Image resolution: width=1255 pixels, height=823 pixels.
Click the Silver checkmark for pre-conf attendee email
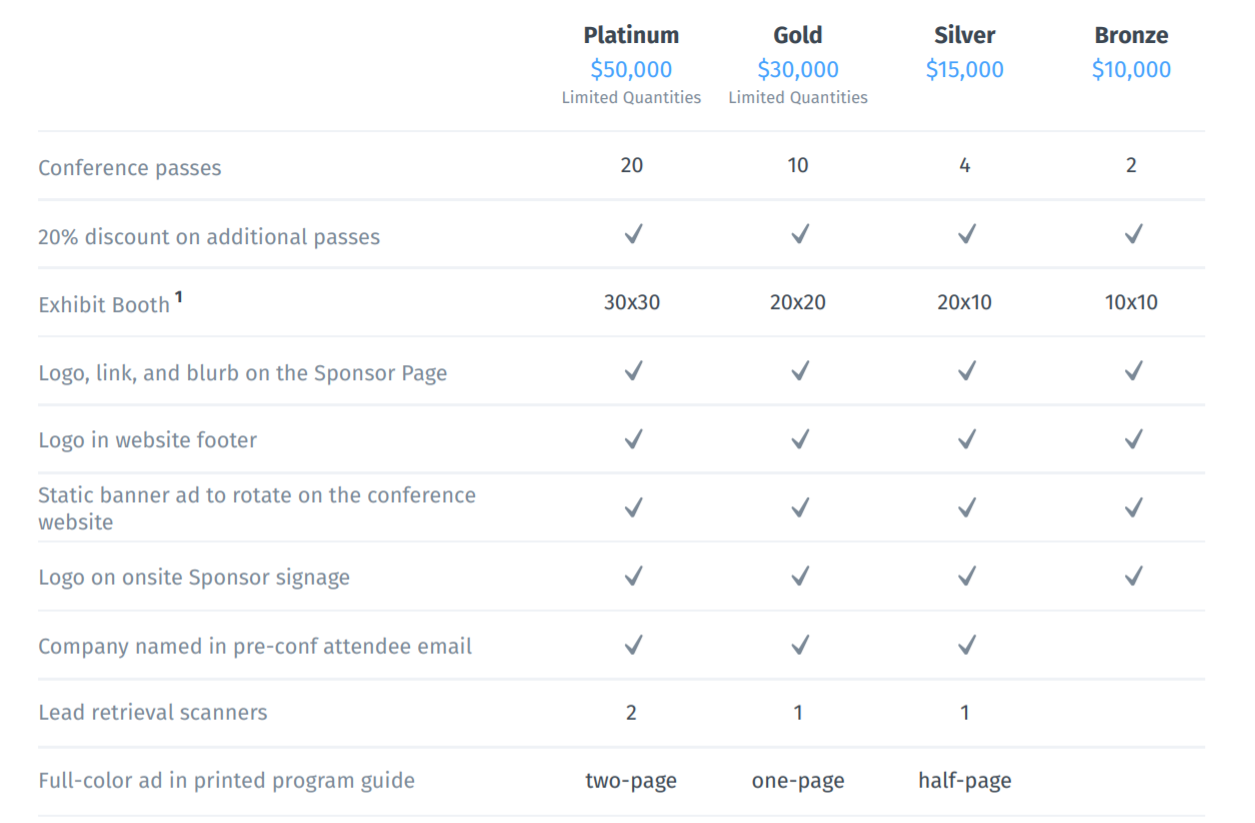966,645
